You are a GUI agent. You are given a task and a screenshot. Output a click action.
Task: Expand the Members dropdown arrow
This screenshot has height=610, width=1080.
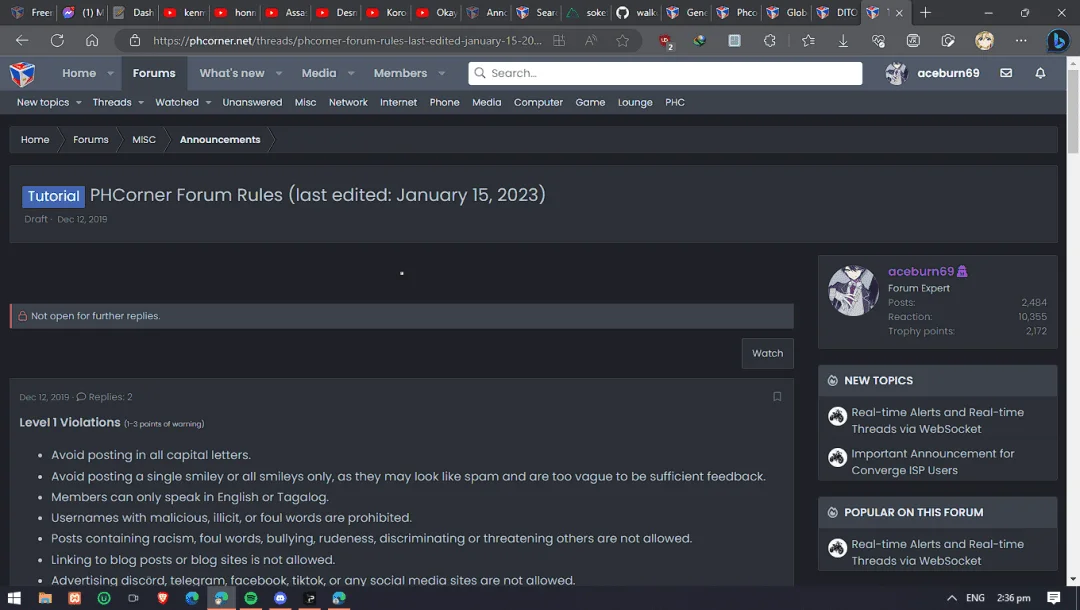point(442,73)
